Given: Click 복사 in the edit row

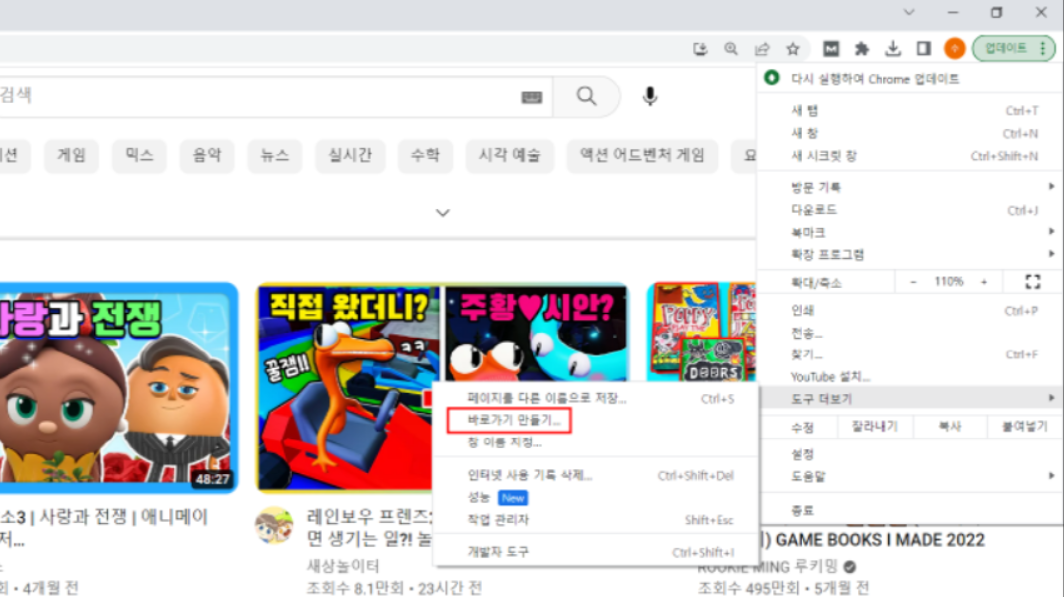Looking at the screenshot, I should 949,427.
